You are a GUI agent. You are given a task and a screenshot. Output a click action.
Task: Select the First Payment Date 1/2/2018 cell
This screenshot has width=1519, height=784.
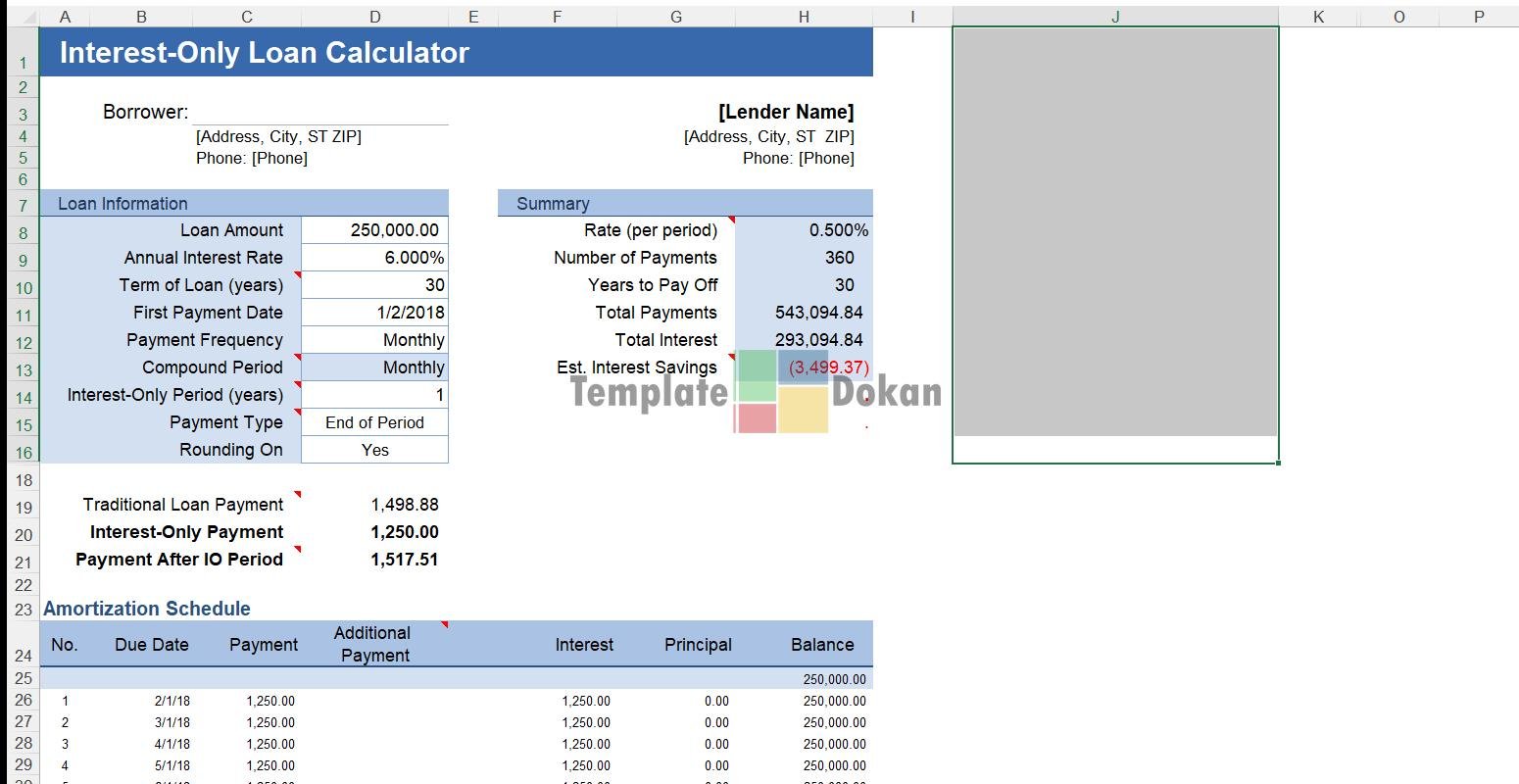point(374,313)
